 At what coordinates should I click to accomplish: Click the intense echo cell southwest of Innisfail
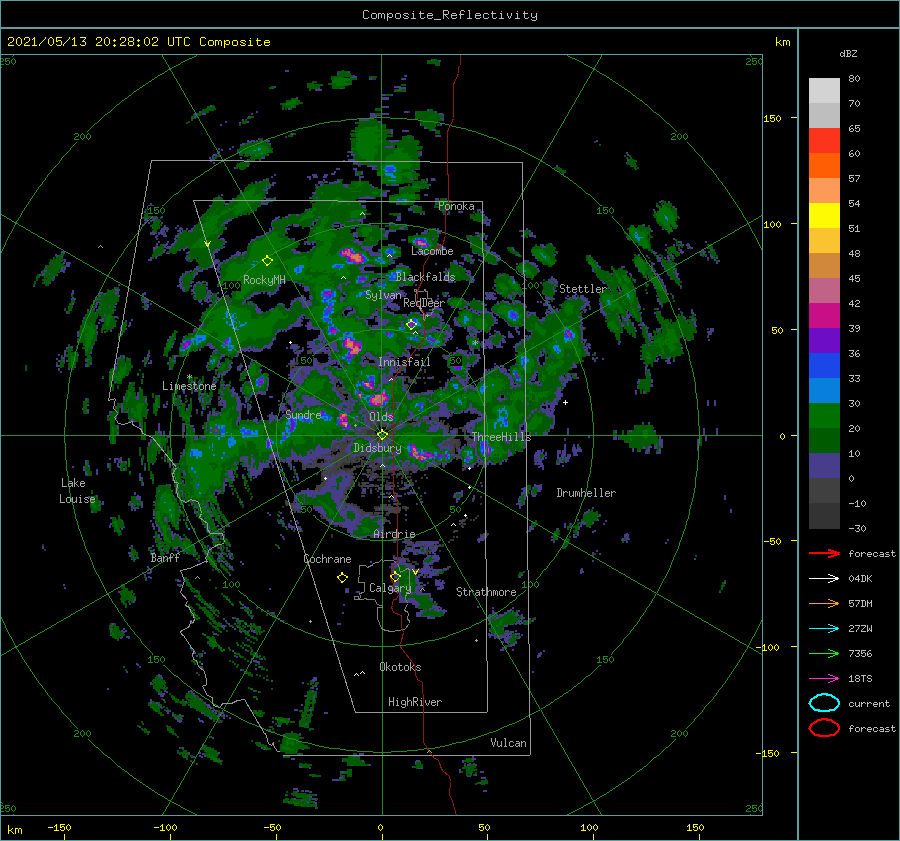[351, 344]
